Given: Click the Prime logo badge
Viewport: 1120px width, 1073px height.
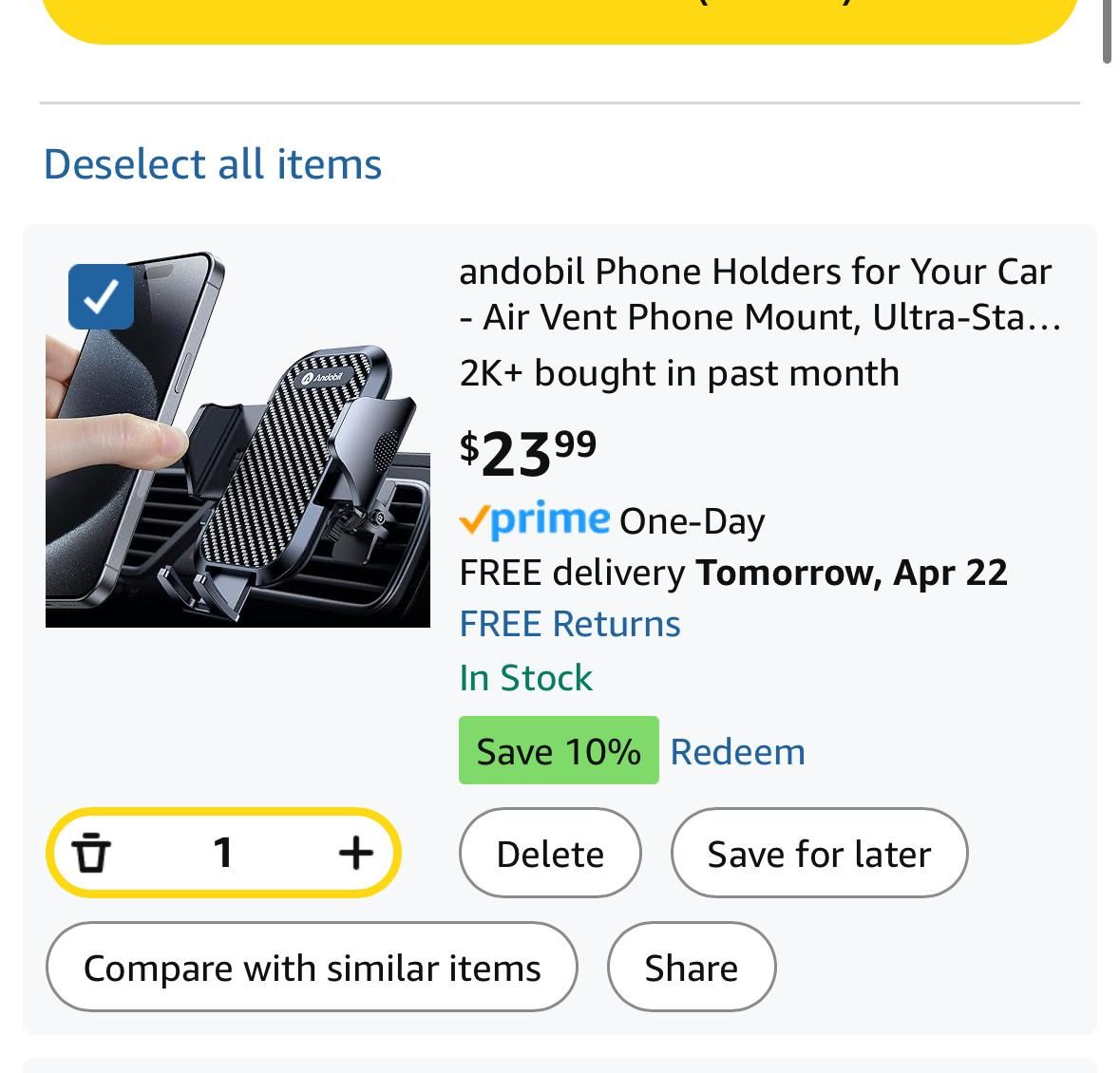Looking at the screenshot, I should click(x=535, y=519).
